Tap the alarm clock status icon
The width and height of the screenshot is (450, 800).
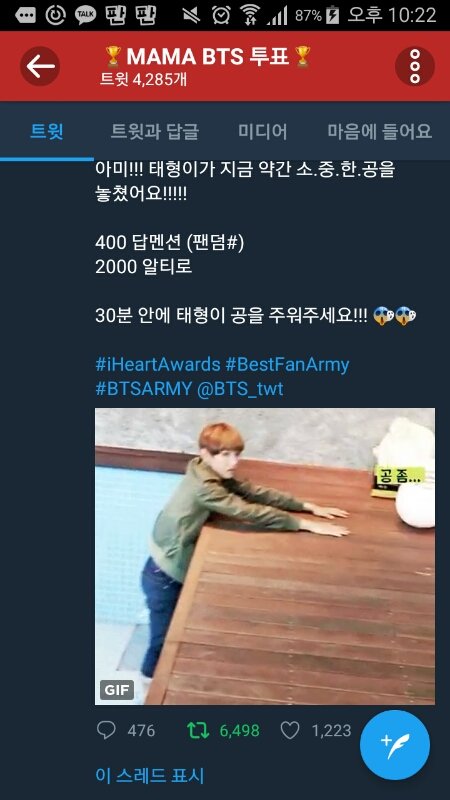221,15
